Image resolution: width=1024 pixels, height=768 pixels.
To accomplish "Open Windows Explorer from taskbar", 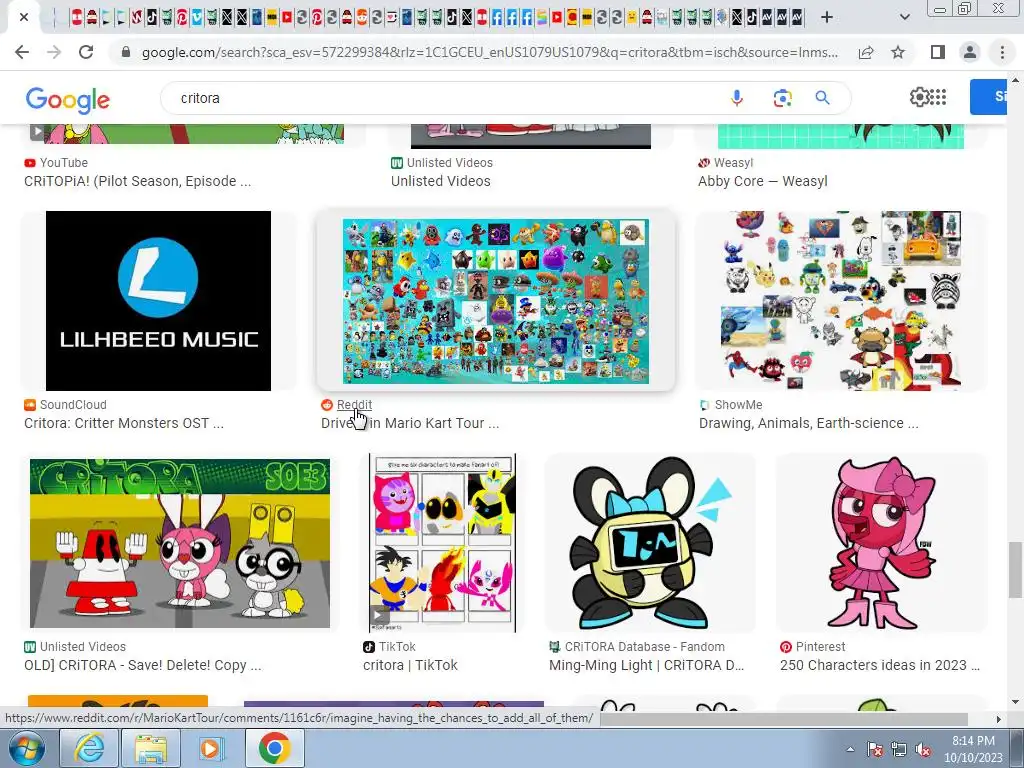I will pos(150,748).
